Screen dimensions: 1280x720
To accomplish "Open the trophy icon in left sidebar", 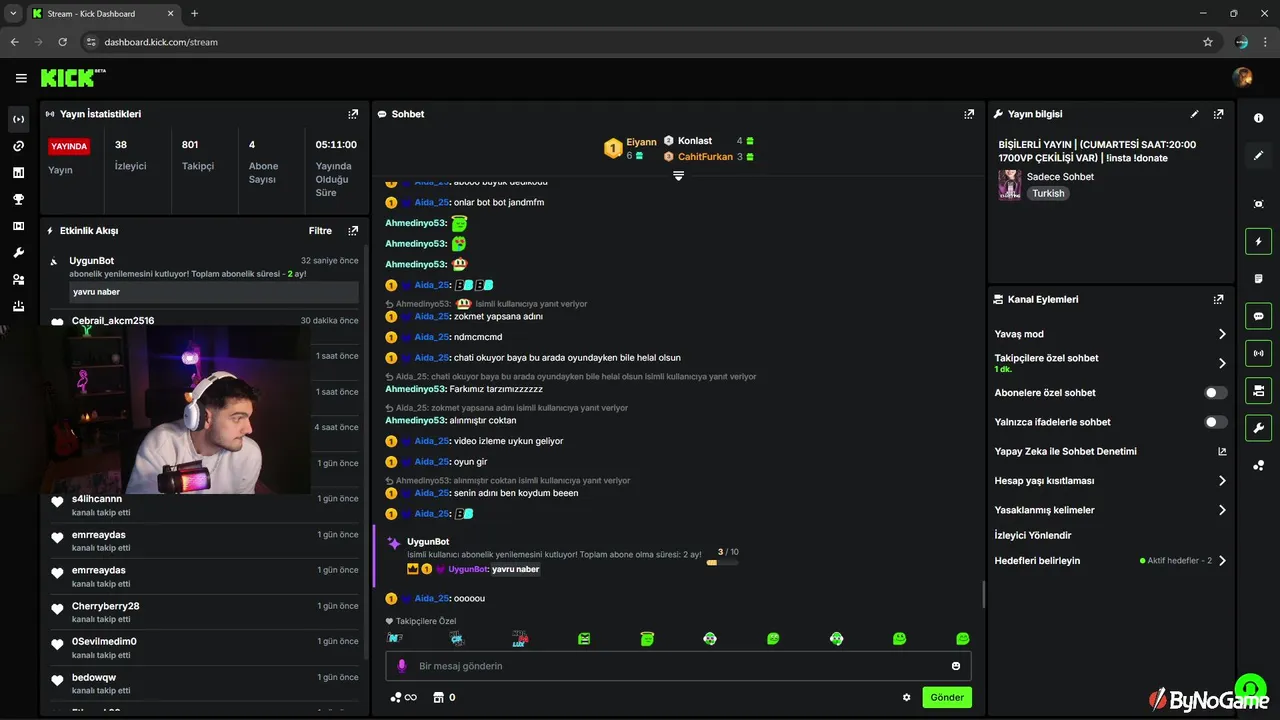I will click(x=18, y=199).
